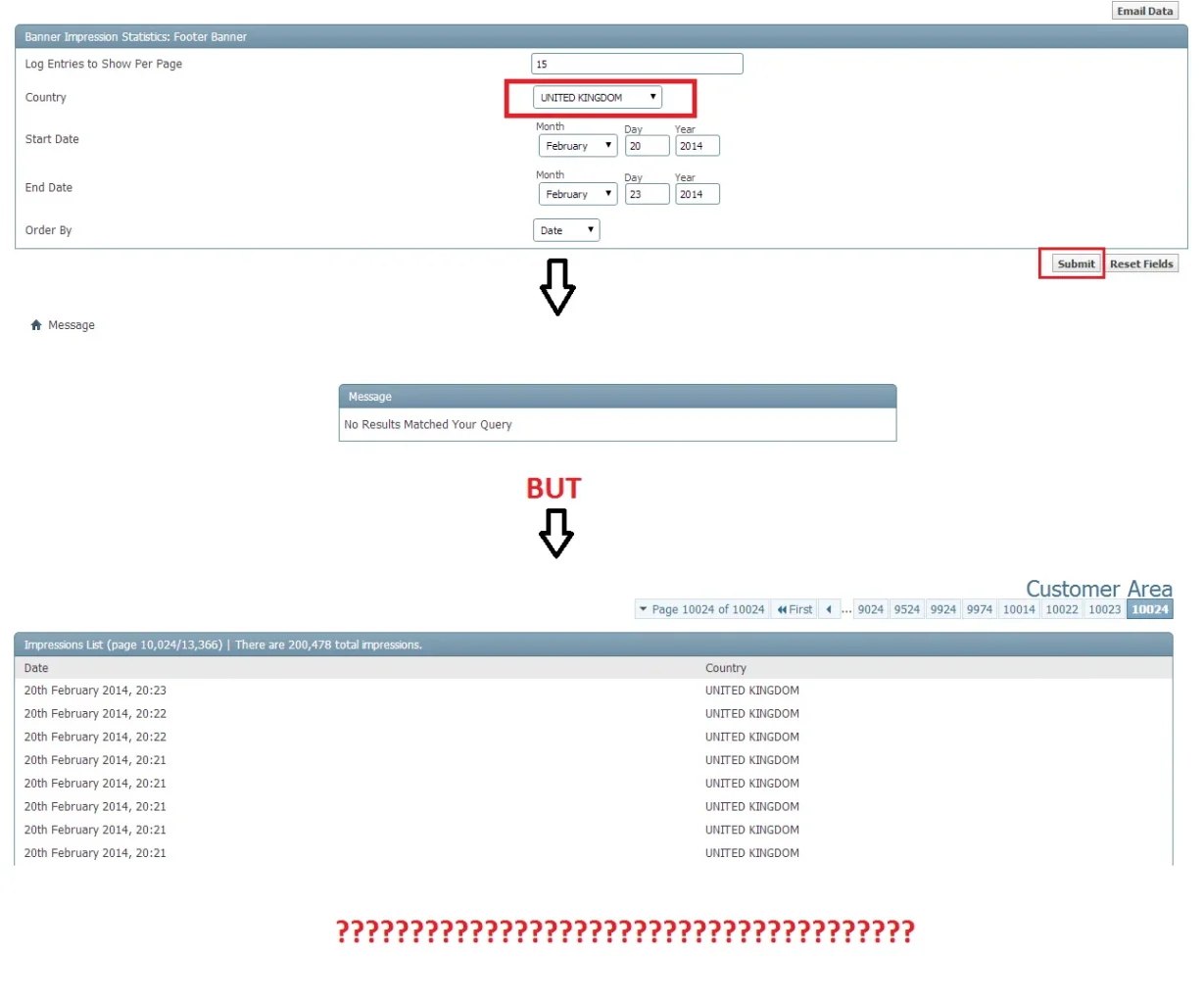1204x1003 pixels.
Task: Click the '20th February 2014, 20:23' entry
Action: tap(95, 691)
